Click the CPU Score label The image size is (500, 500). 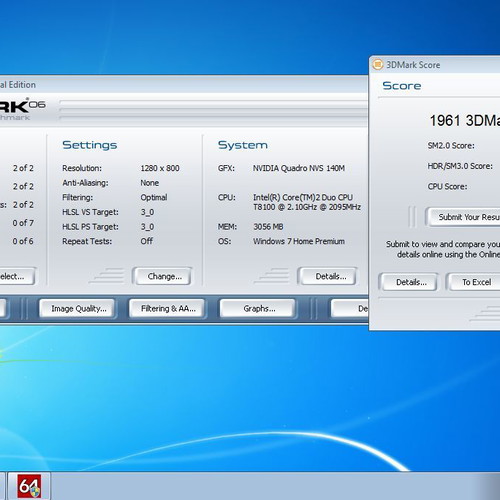(x=447, y=186)
